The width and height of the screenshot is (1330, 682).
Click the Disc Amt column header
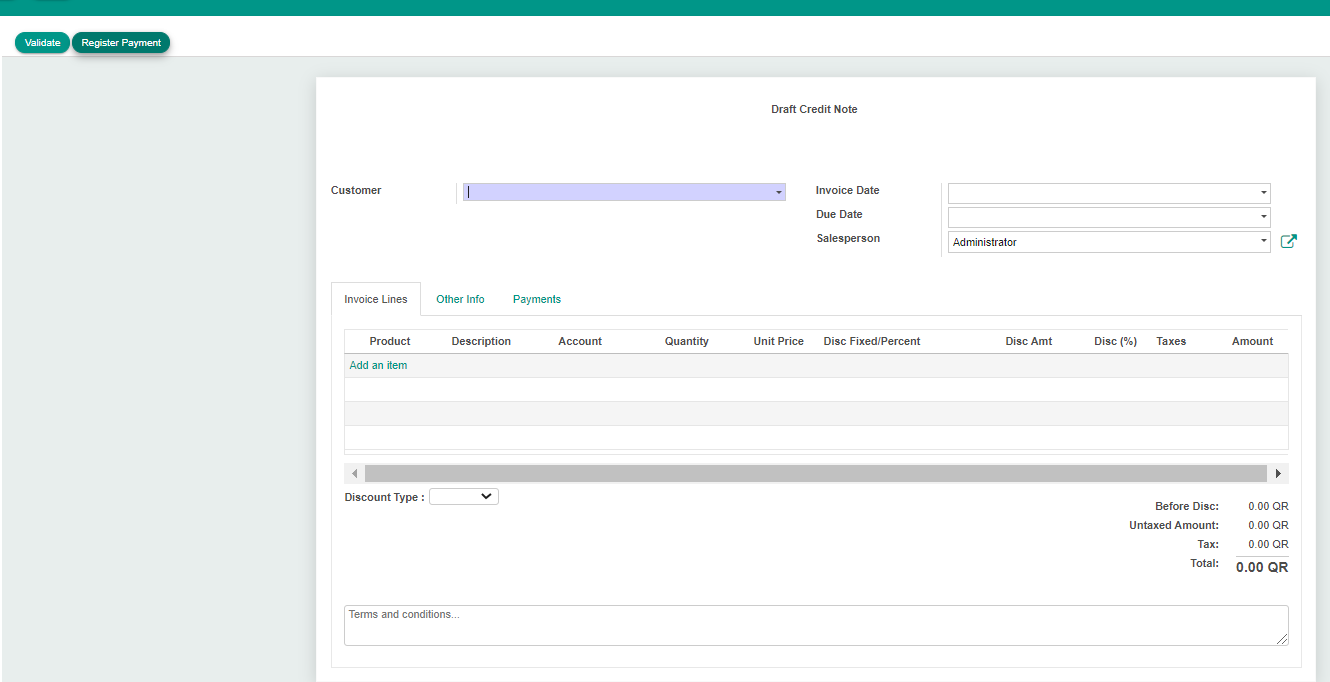(x=1029, y=341)
